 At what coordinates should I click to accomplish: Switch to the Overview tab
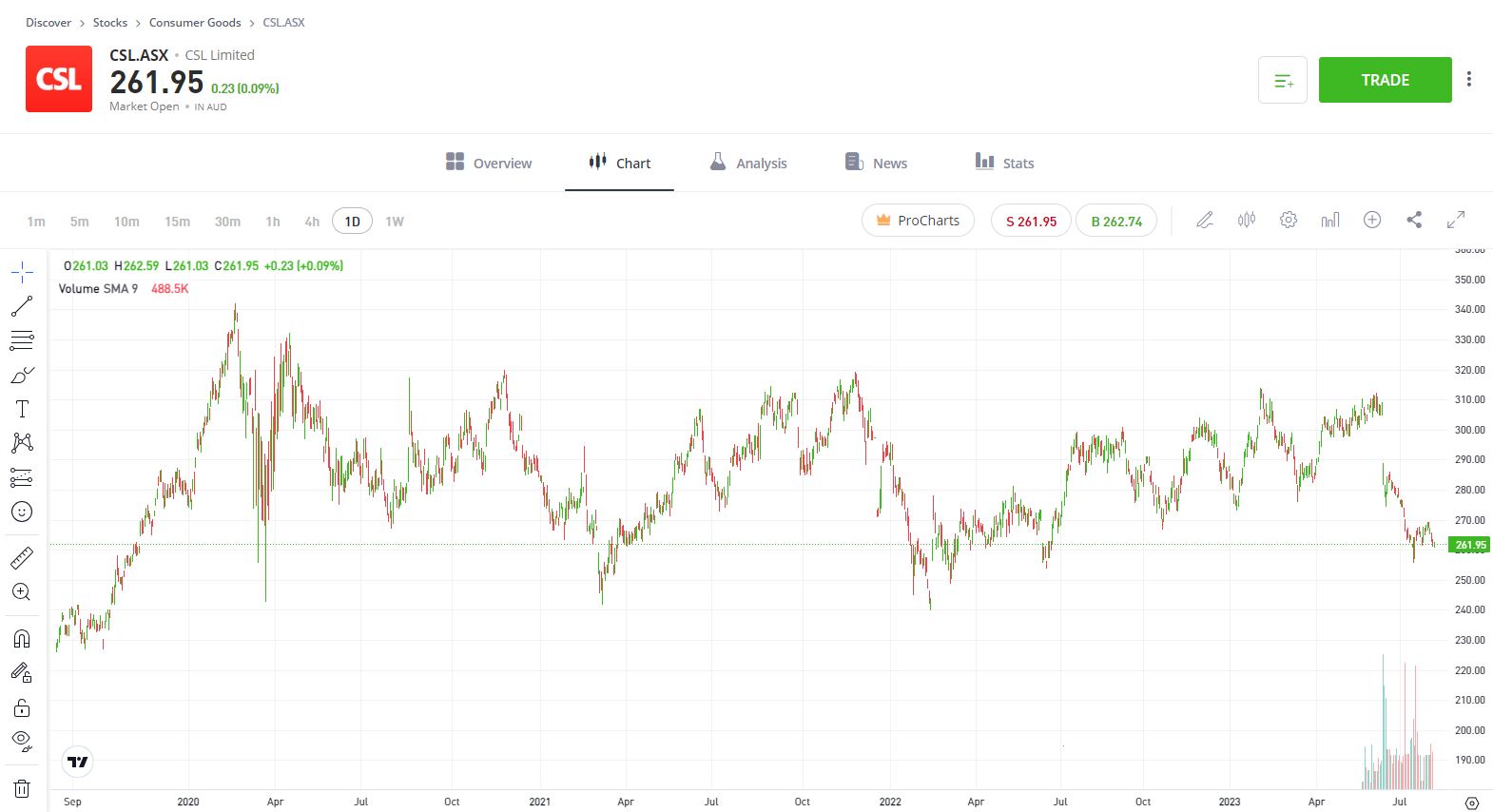[489, 163]
